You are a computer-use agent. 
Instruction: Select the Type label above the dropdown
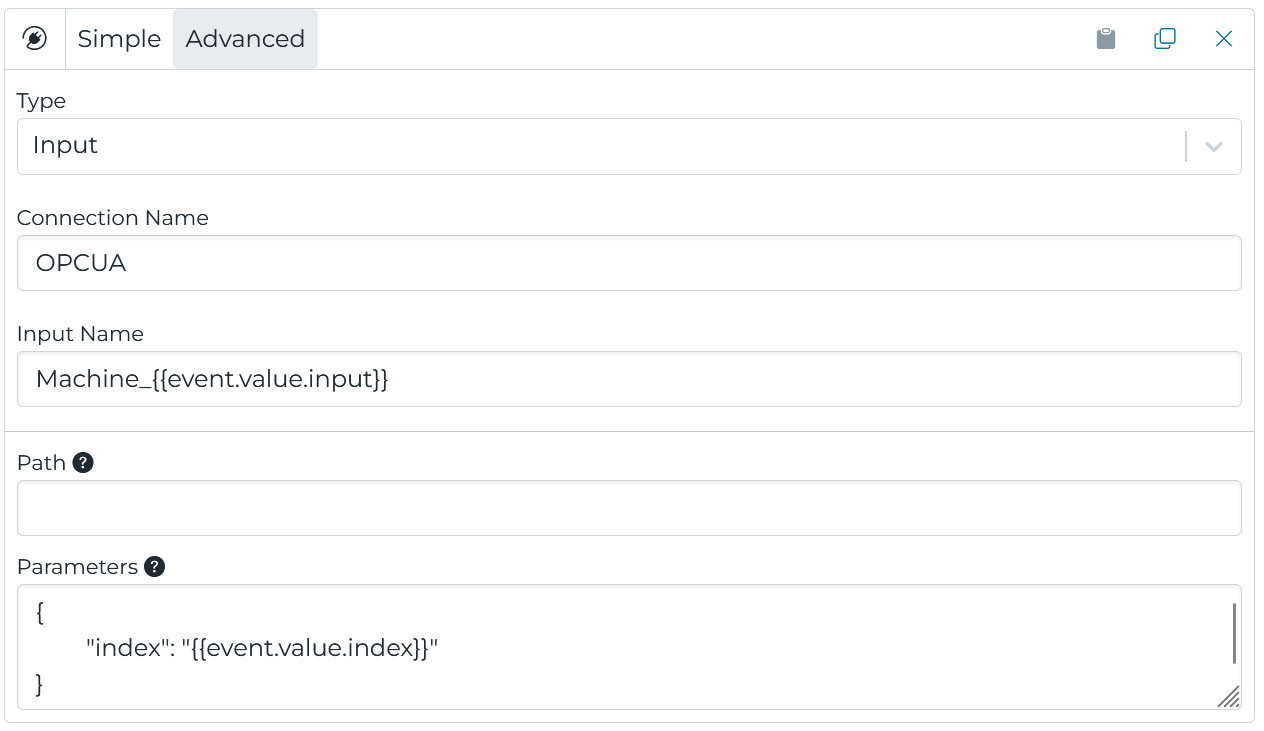coord(41,101)
